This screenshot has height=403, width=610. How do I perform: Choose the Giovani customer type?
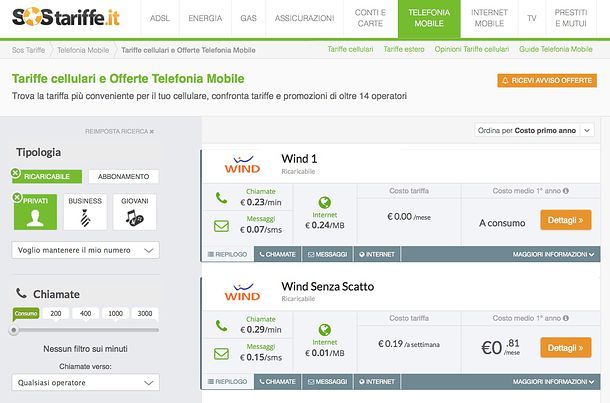135,212
